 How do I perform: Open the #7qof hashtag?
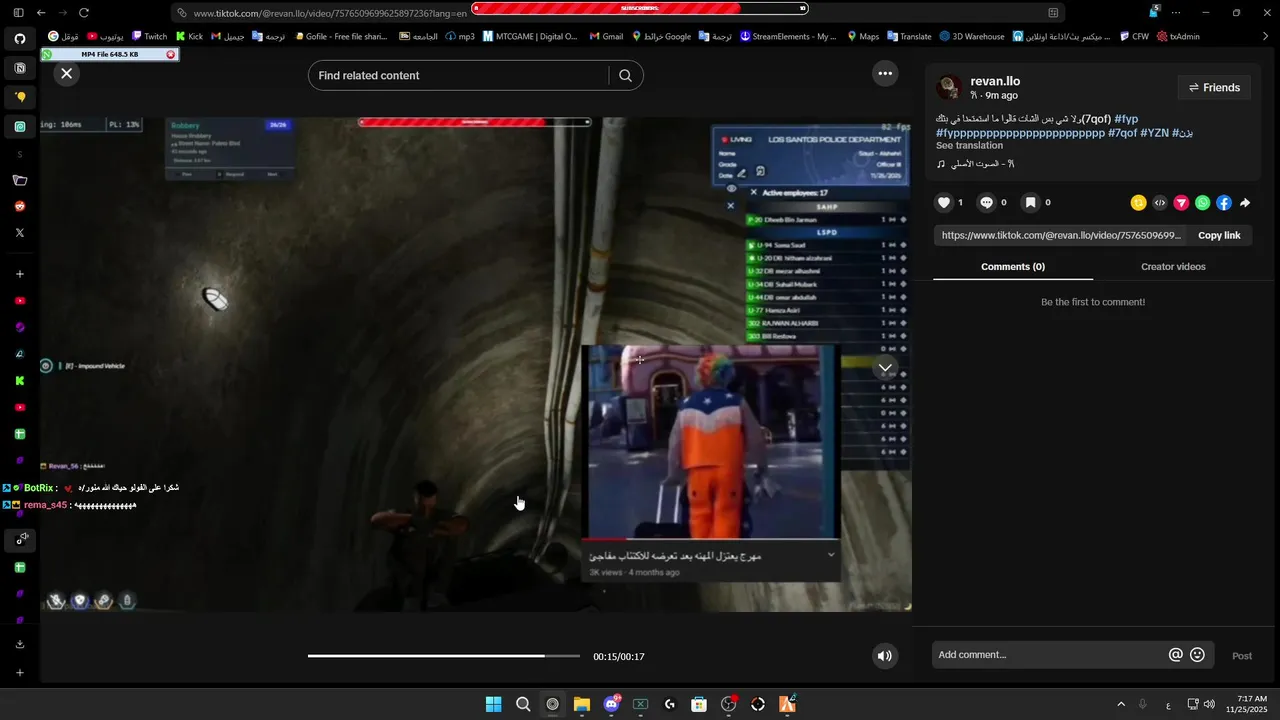pos(1122,133)
